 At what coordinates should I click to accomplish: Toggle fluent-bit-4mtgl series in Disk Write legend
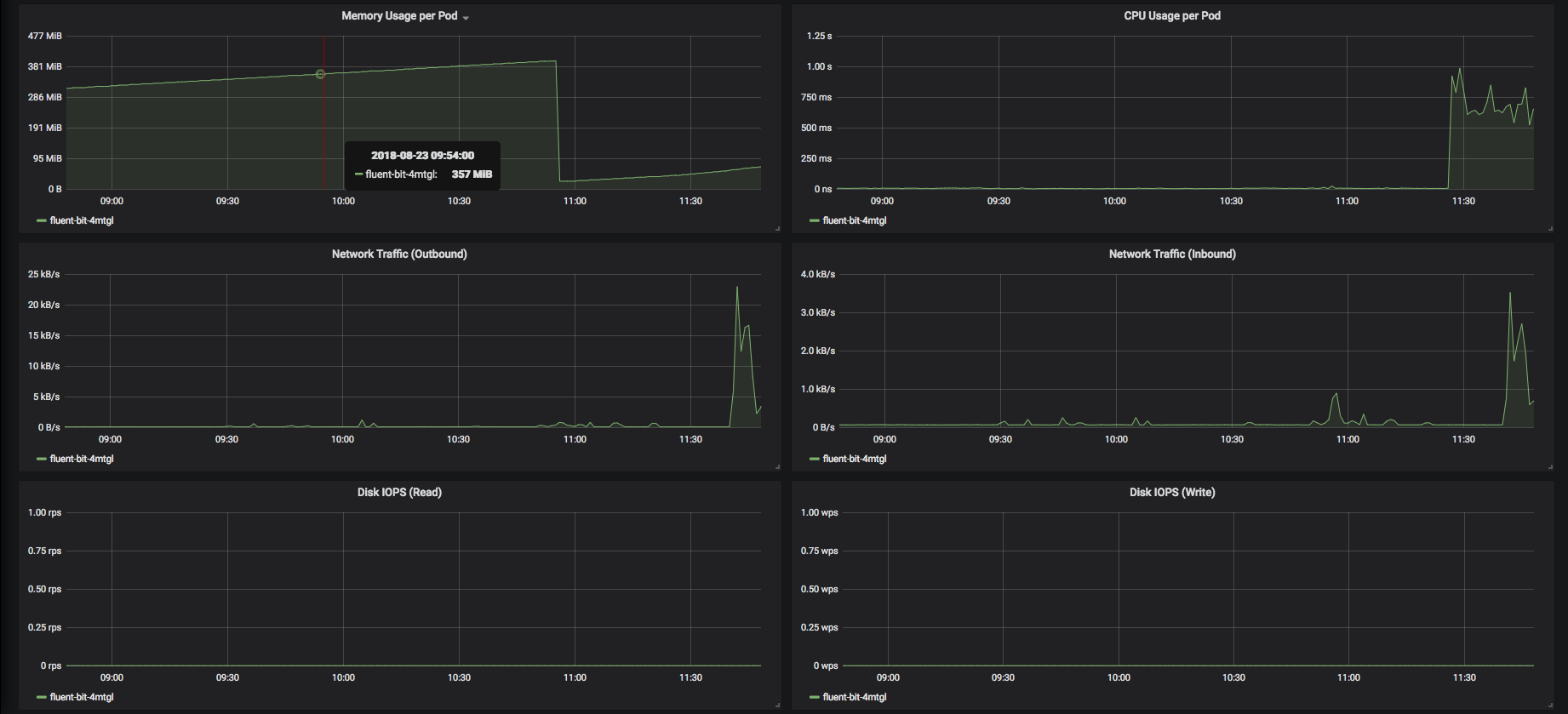pos(855,697)
